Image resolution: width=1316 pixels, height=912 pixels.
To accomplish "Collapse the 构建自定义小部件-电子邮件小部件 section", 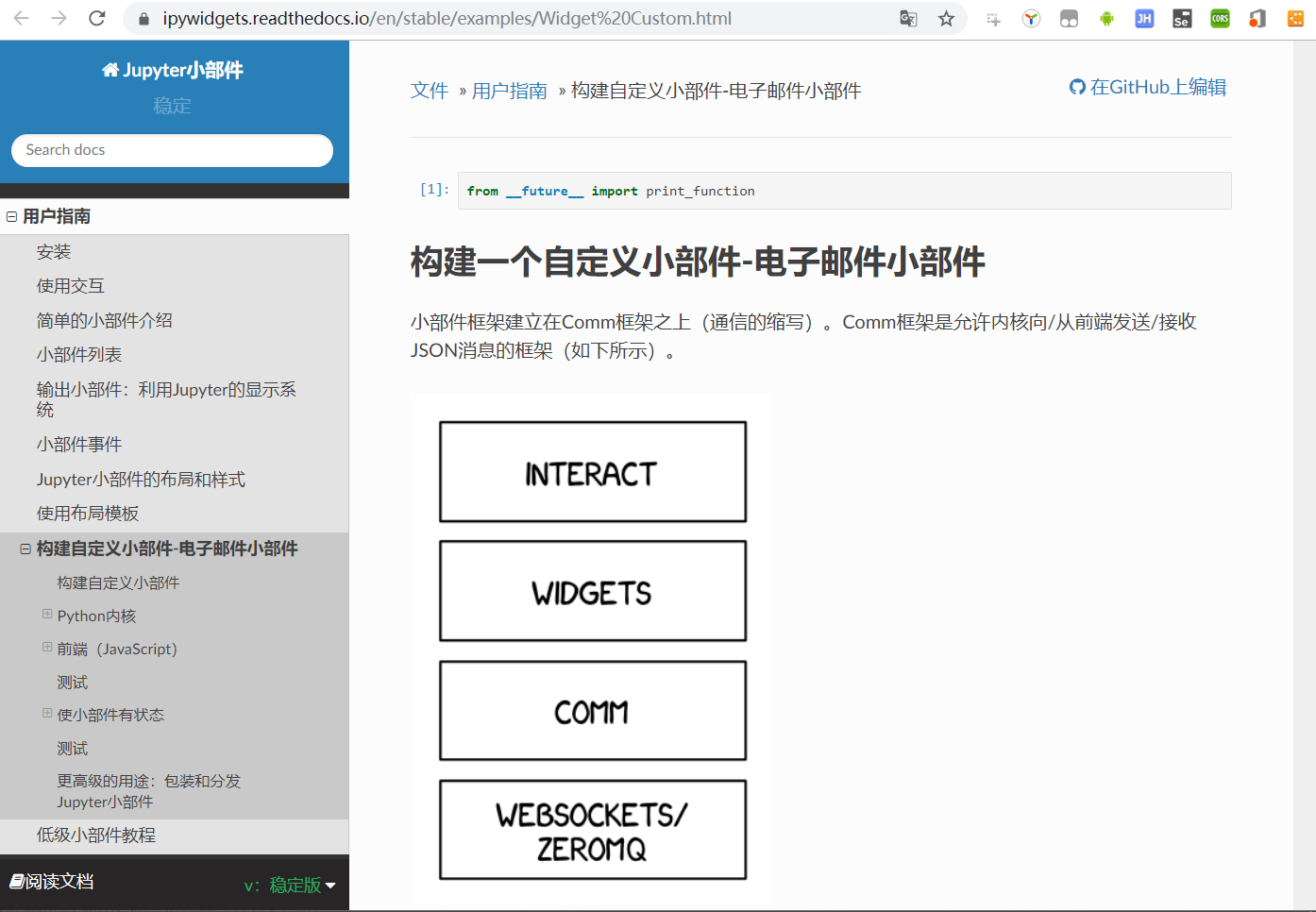I will [25, 548].
